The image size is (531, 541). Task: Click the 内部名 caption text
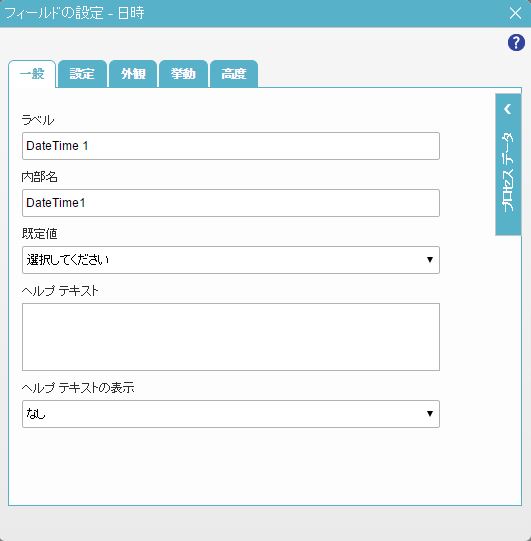coord(39,177)
